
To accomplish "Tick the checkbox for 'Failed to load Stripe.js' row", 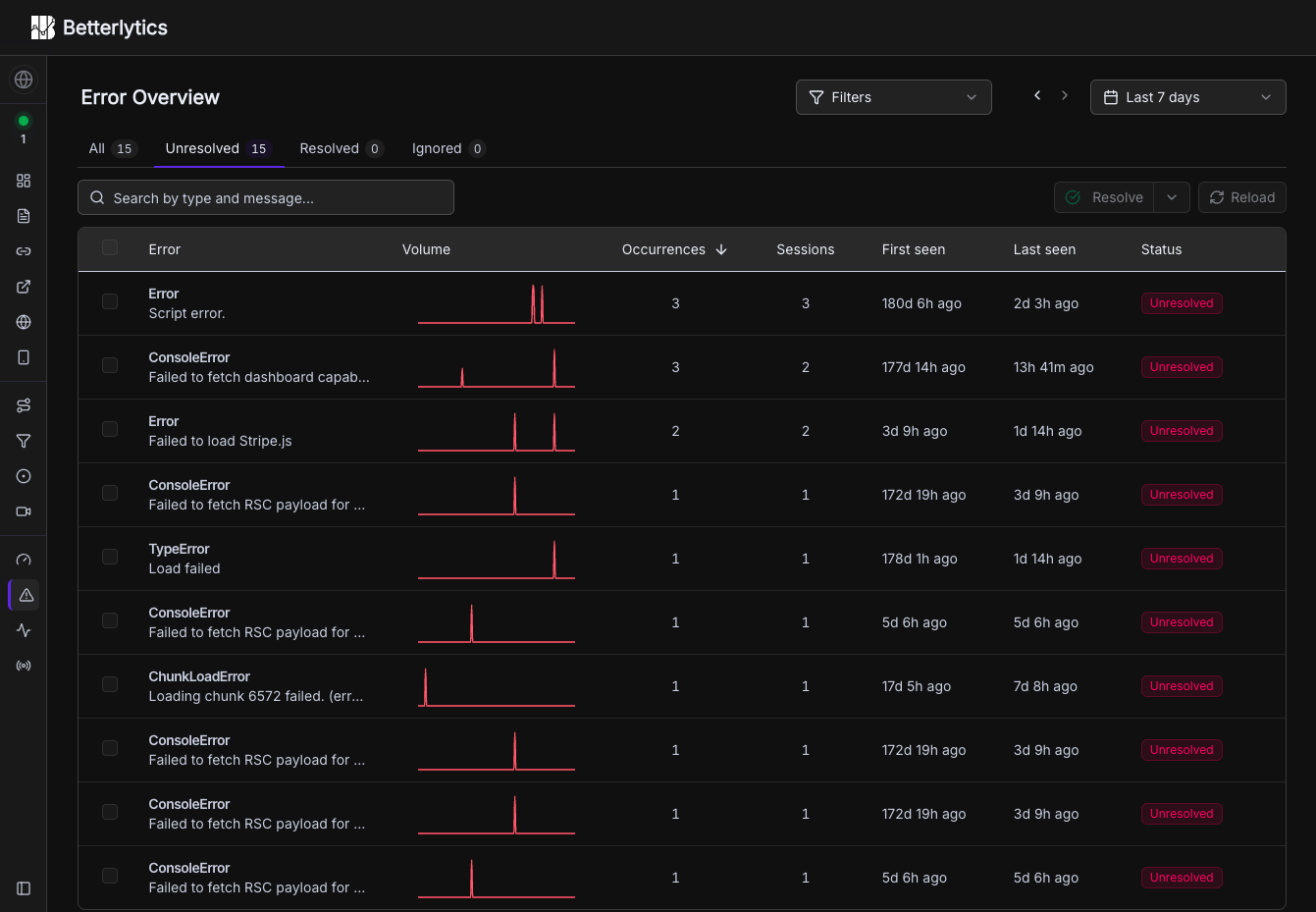I will [110, 429].
